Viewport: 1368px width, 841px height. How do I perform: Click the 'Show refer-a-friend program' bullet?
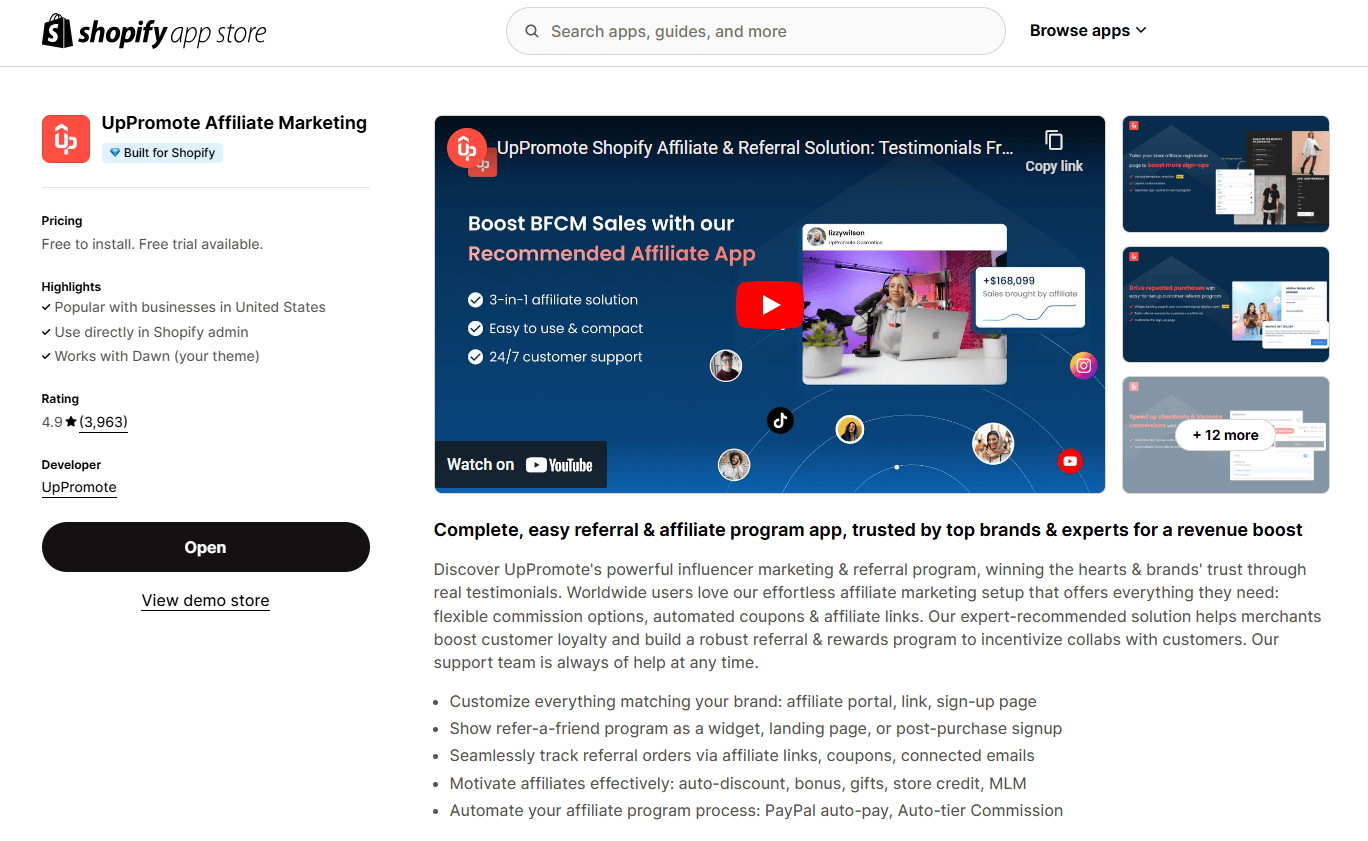pos(756,729)
